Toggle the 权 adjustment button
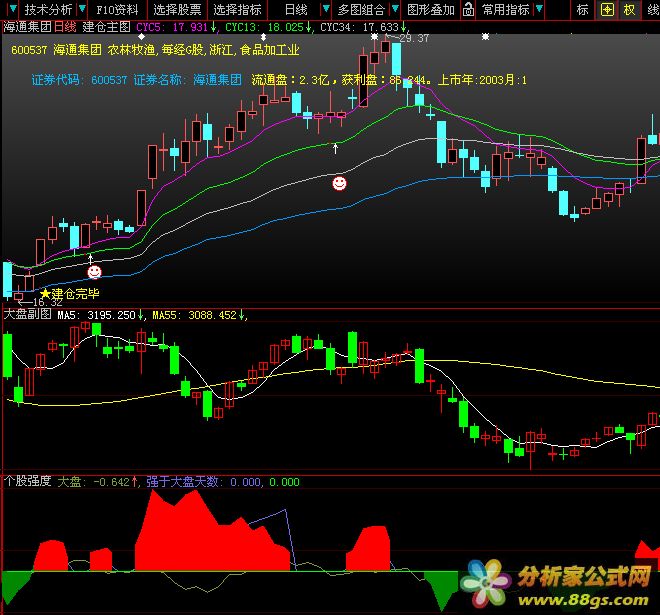Screen dimensions: 660x615 (629, 9)
